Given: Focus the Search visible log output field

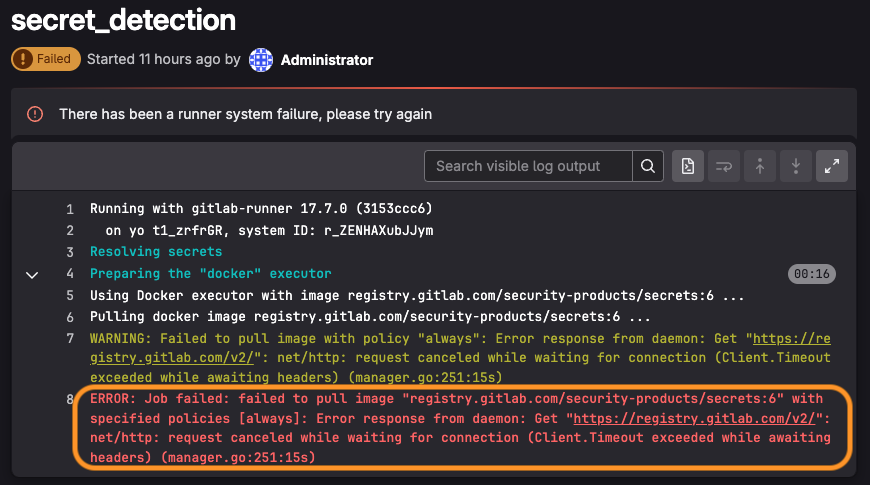Looking at the screenshot, I should pyautogui.click(x=528, y=166).
